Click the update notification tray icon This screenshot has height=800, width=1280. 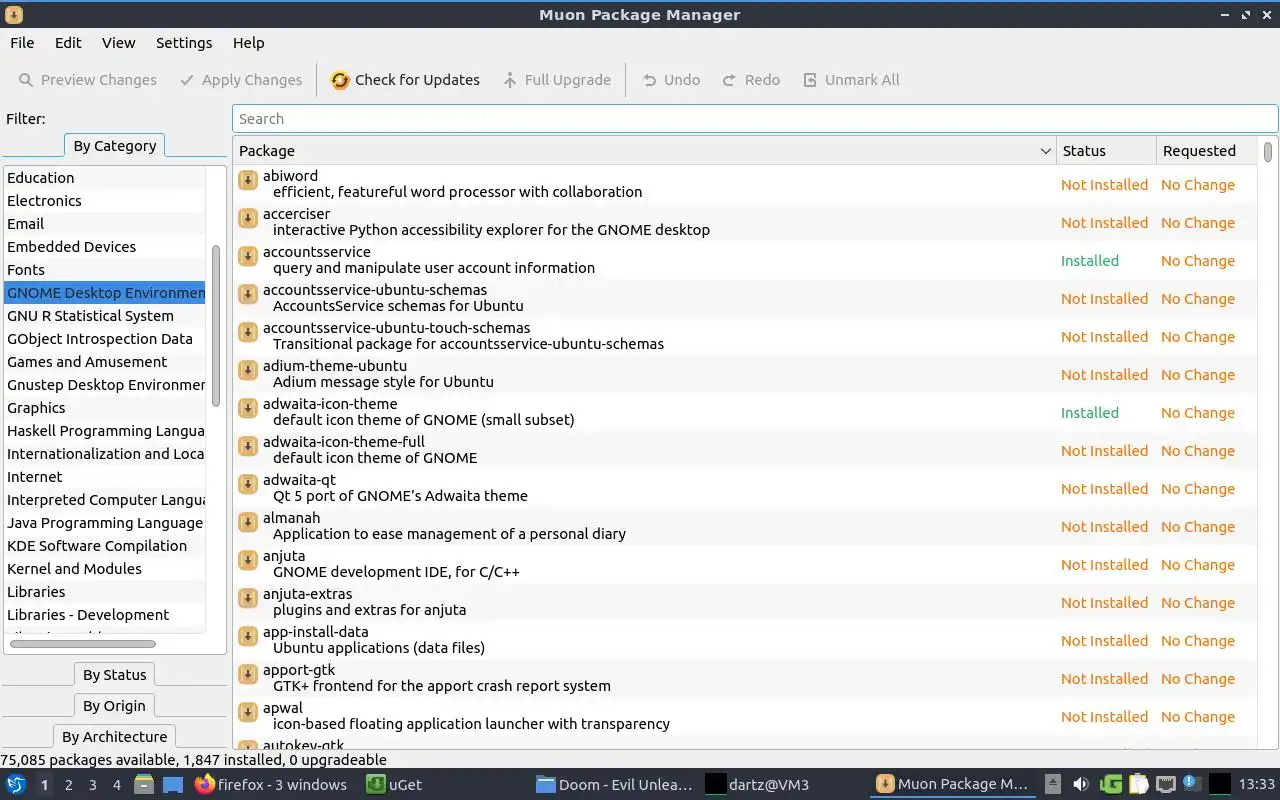pos(1192,783)
